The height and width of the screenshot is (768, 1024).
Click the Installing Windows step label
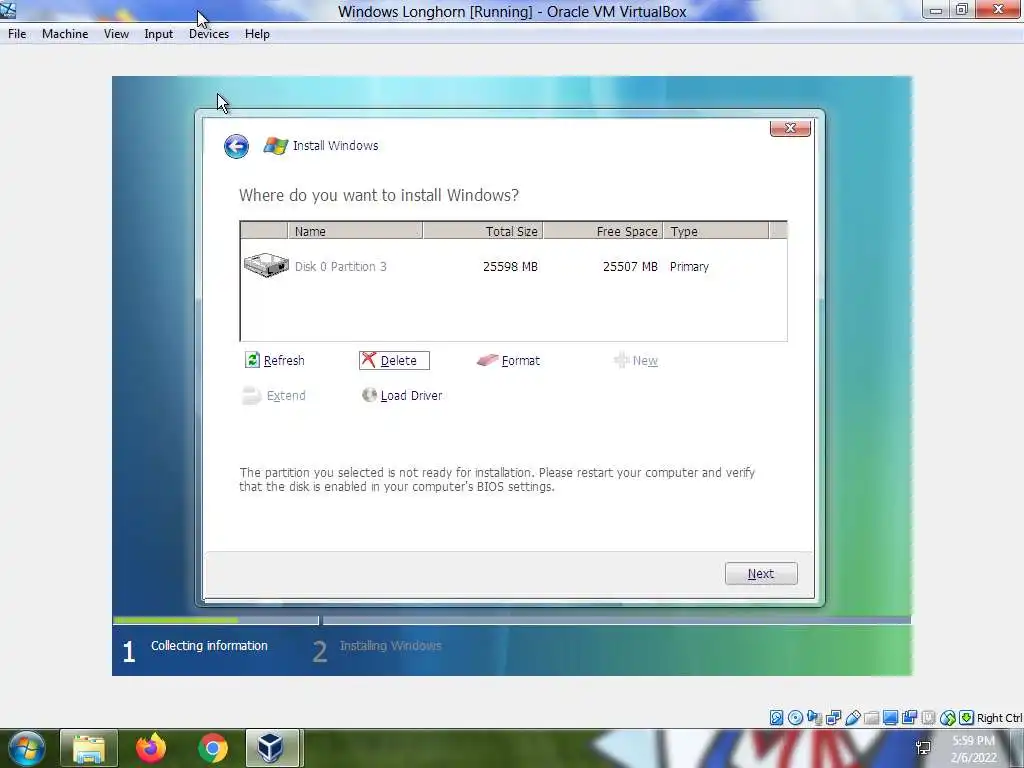391,645
